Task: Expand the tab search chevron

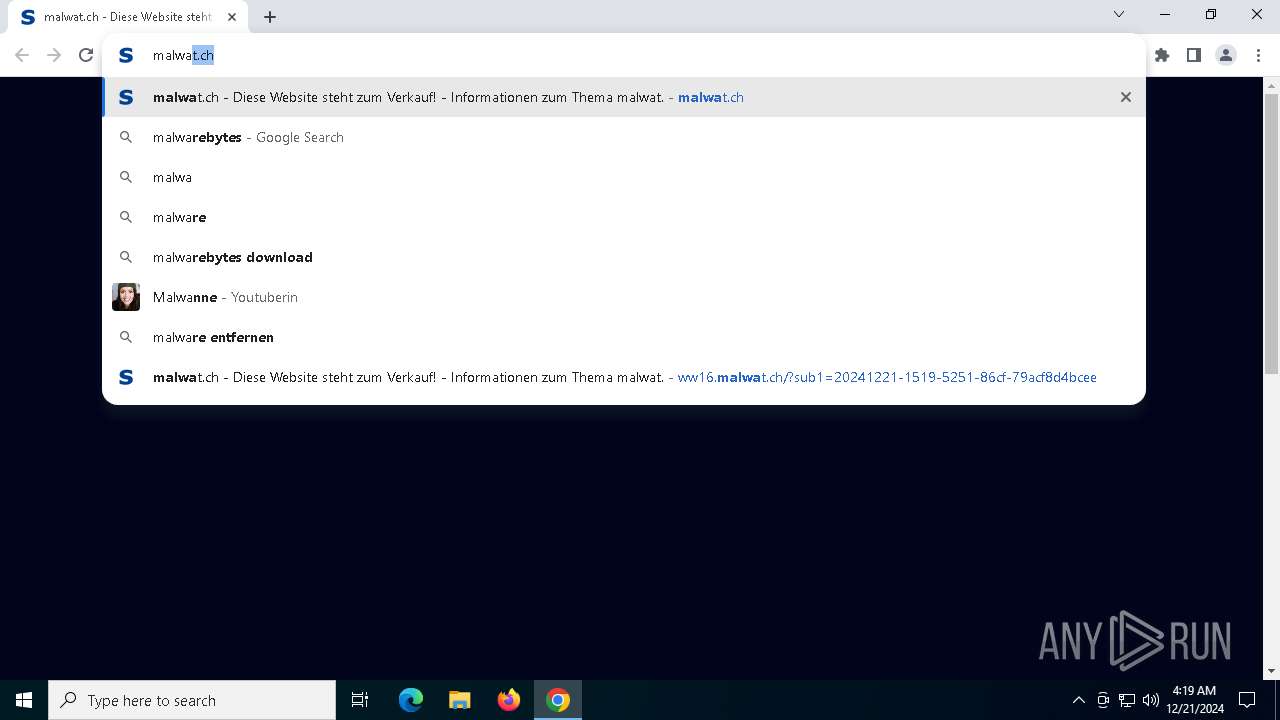Action: [x=1119, y=14]
